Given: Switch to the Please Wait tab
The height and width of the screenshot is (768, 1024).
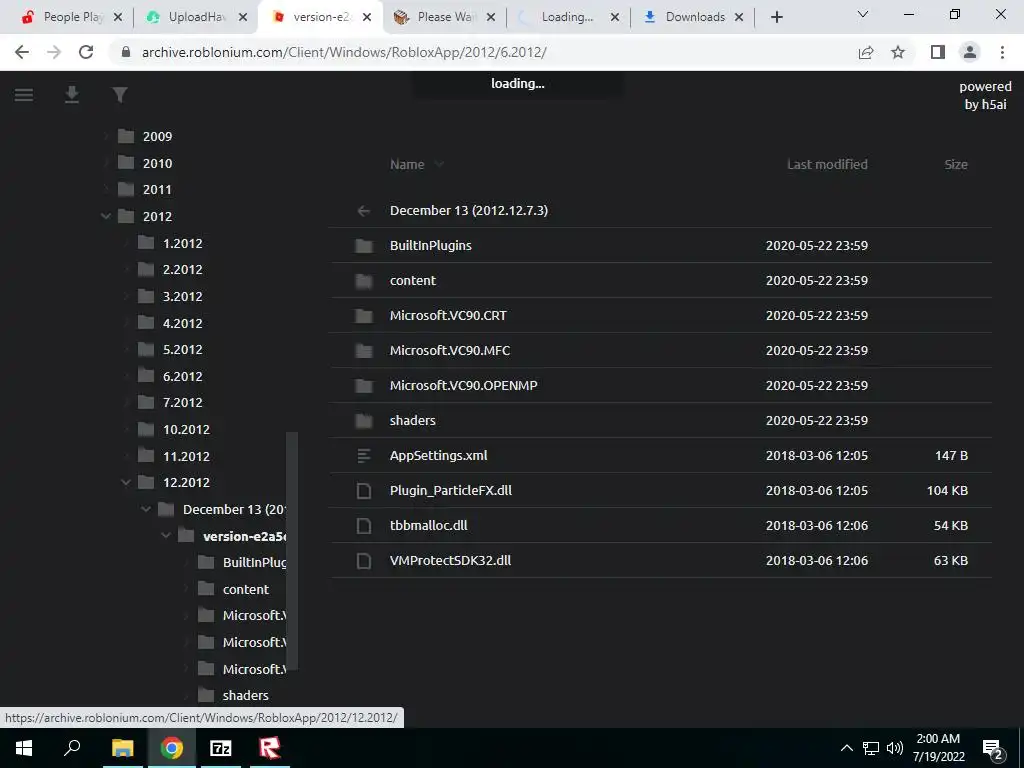Looking at the screenshot, I should point(446,17).
